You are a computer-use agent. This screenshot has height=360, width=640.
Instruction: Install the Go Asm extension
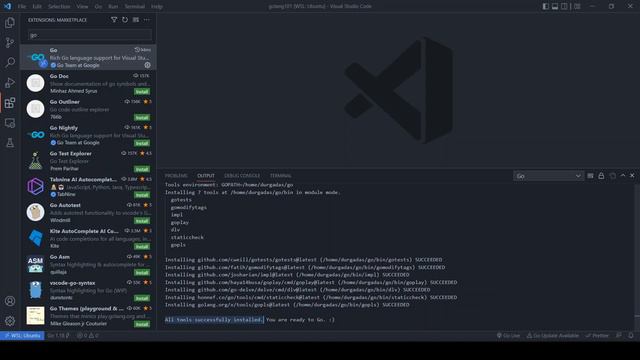point(142,272)
